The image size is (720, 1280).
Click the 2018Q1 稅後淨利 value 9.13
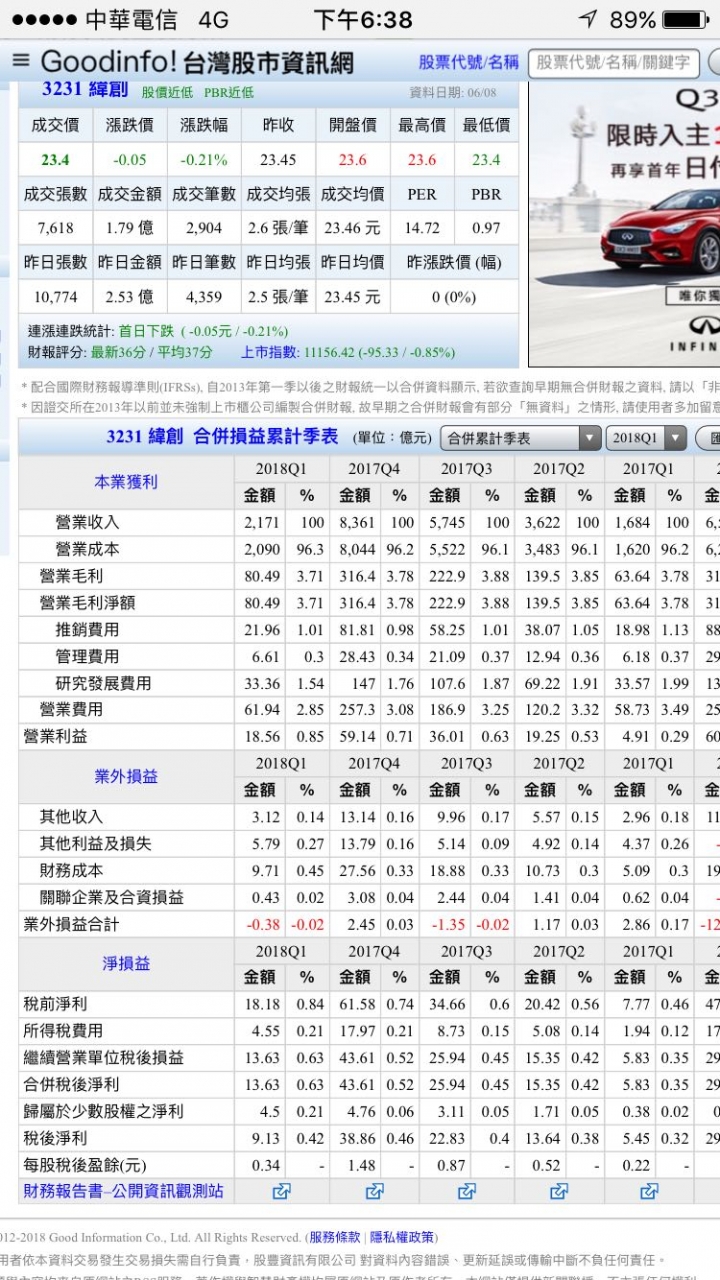[x=266, y=1138]
